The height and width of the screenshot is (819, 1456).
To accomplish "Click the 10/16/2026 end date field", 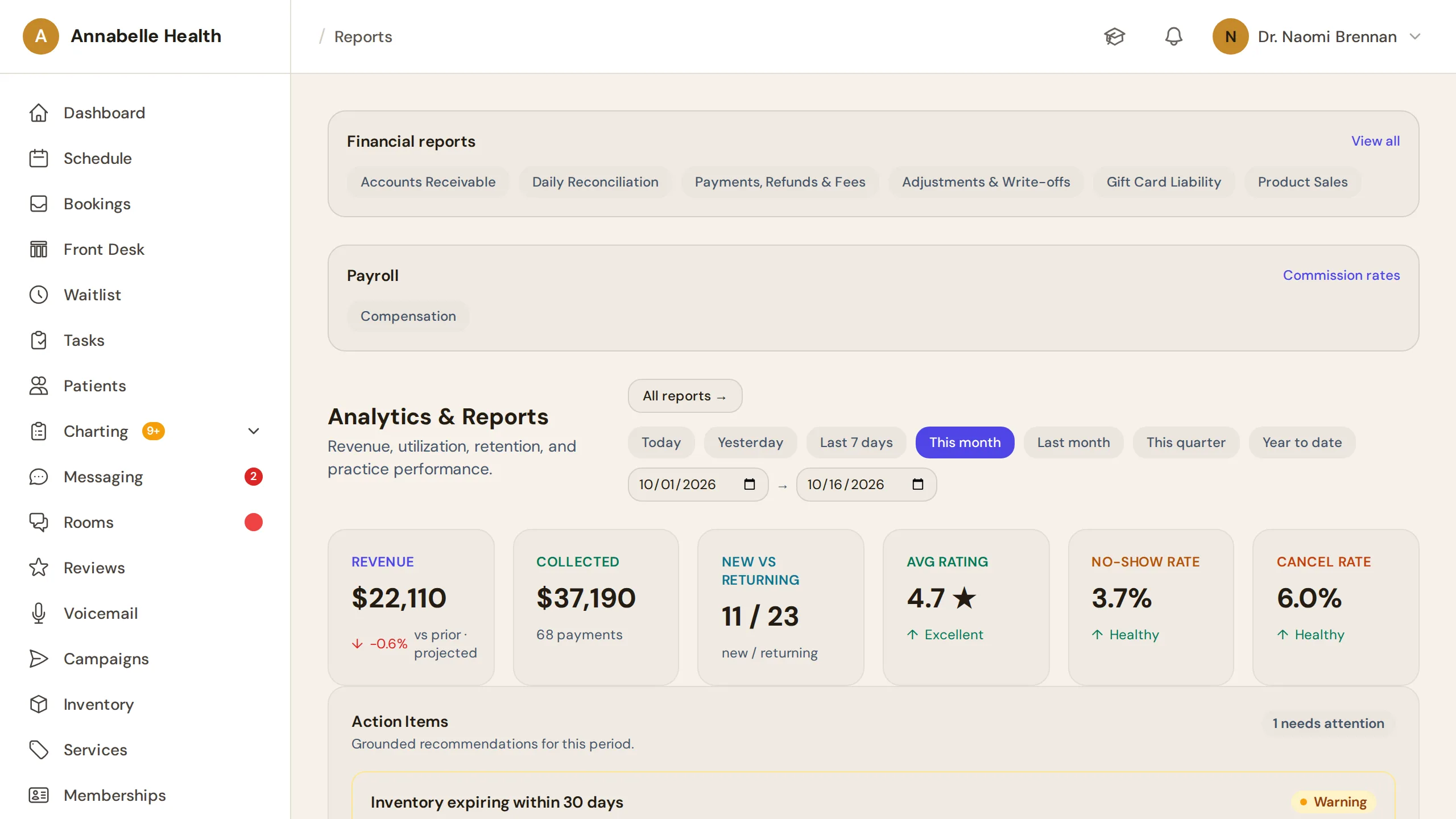I will (x=866, y=485).
